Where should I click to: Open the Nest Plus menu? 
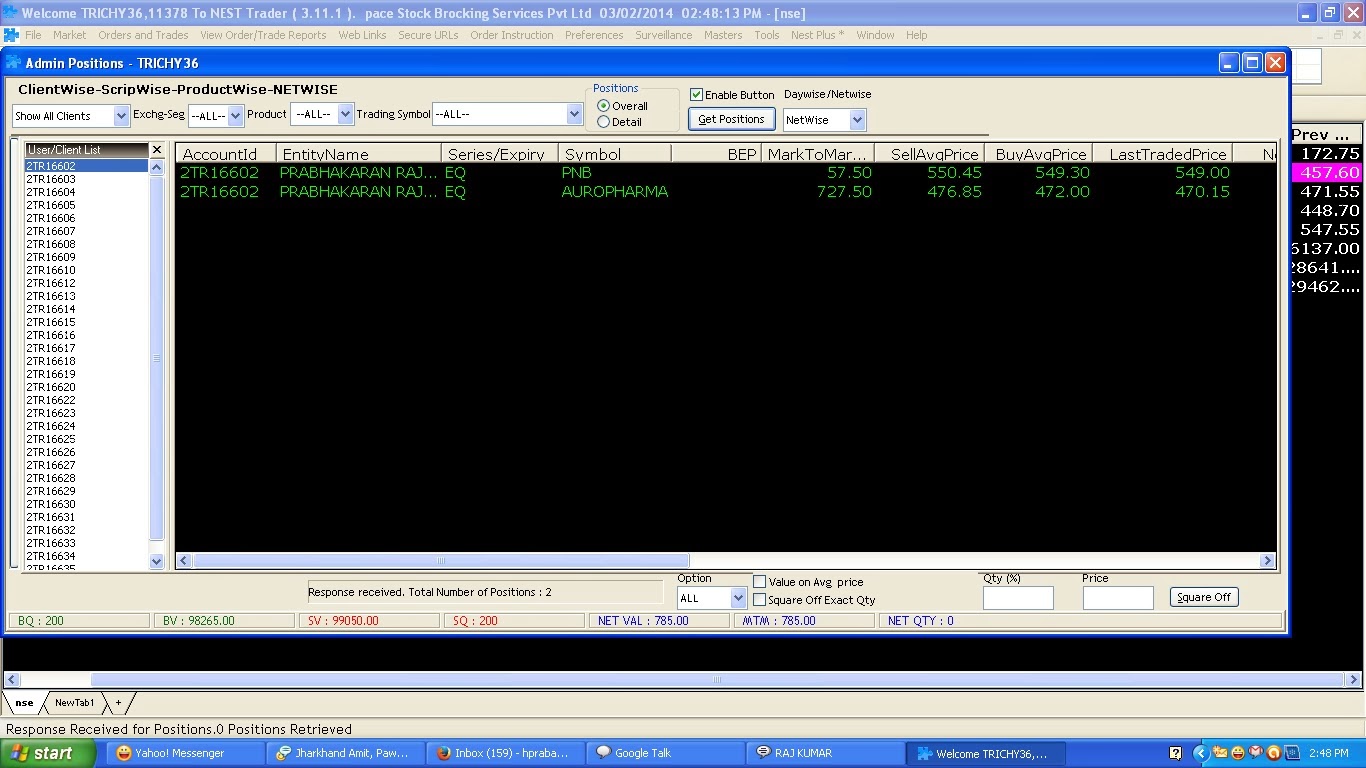pos(817,35)
